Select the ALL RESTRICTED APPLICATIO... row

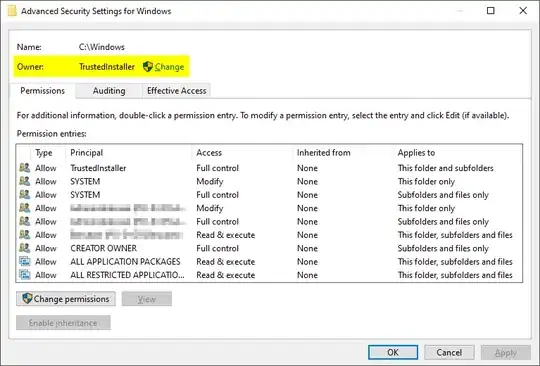pos(269,275)
